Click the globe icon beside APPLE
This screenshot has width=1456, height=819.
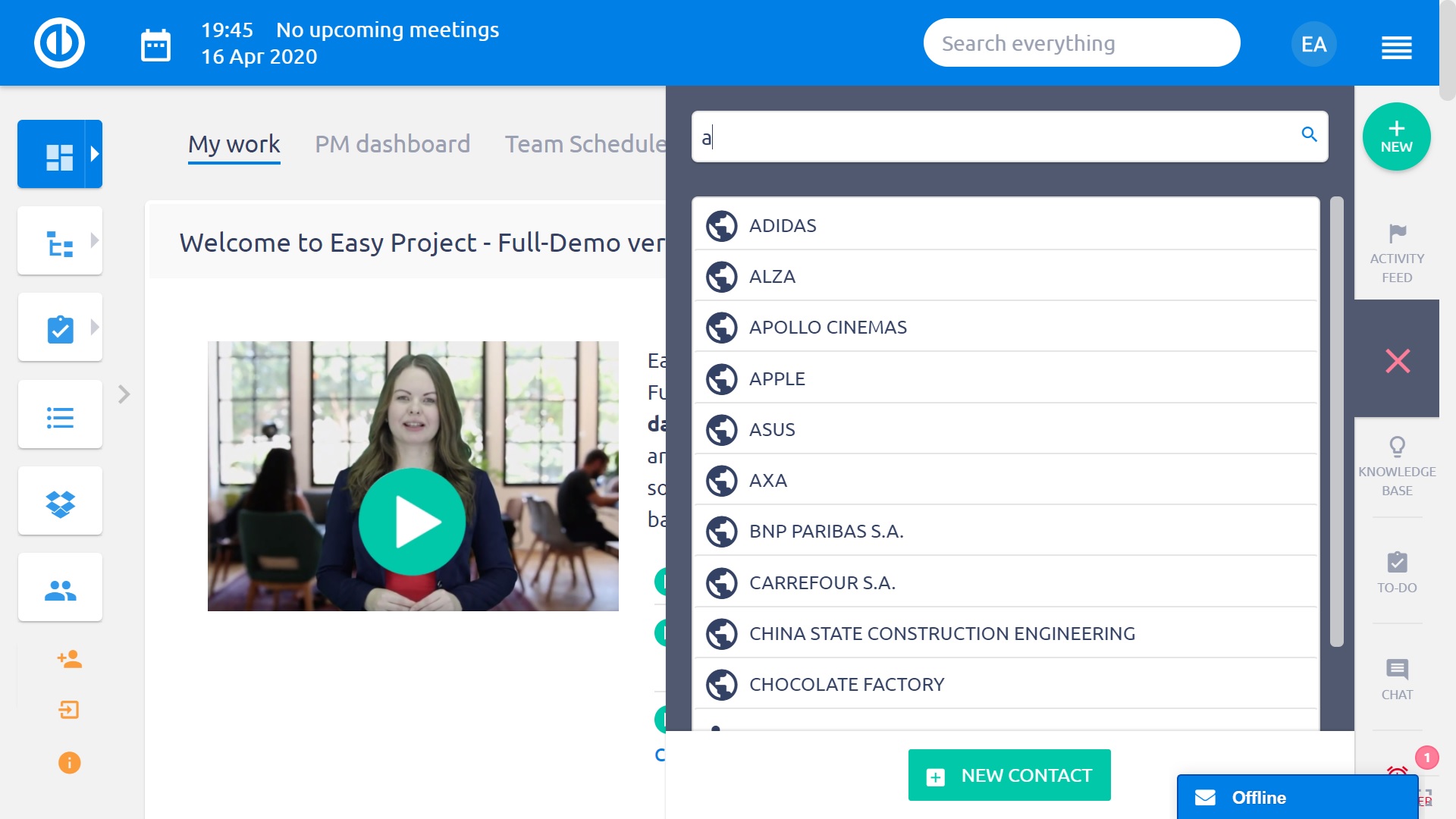721,378
